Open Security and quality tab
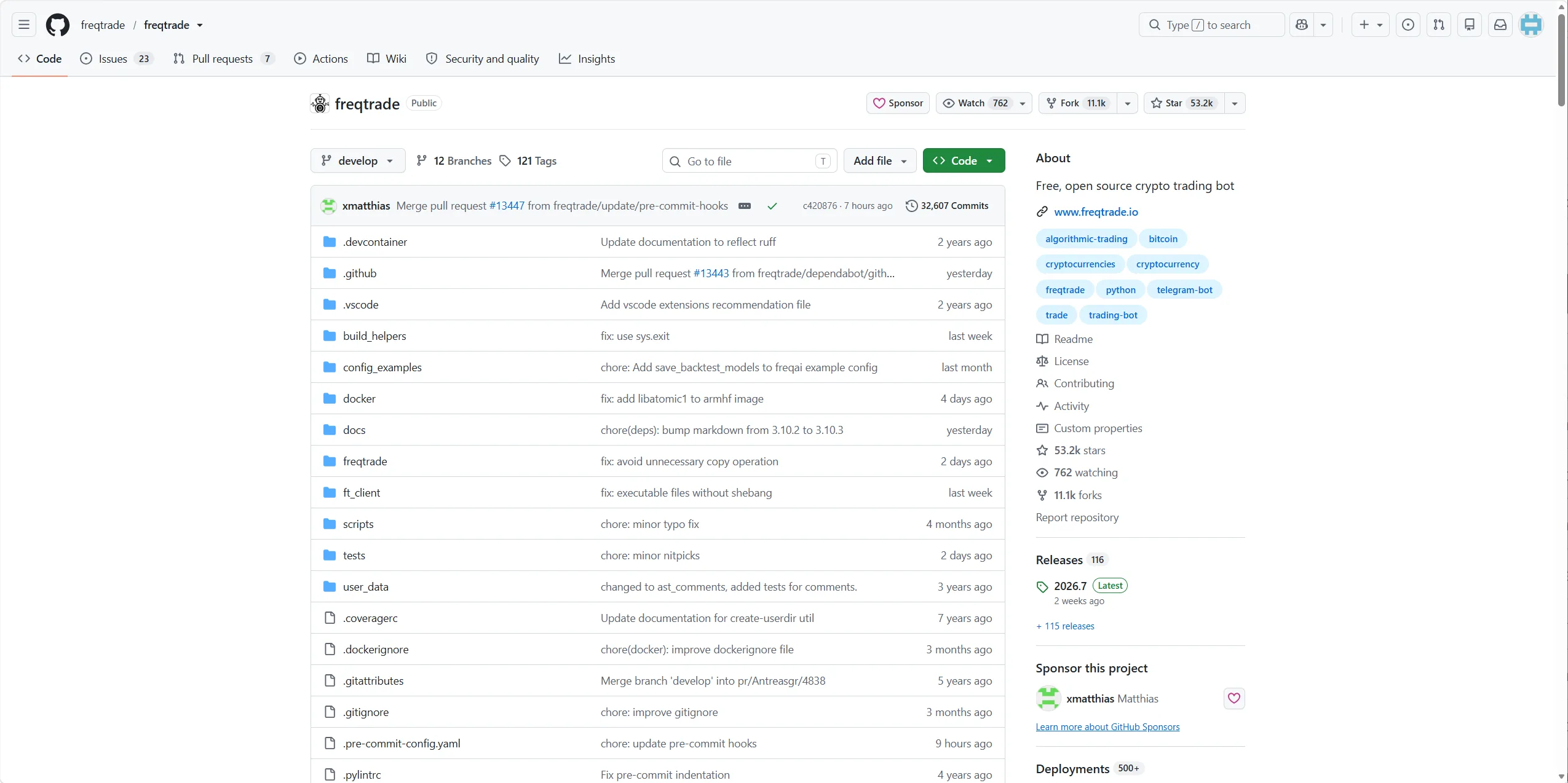The width and height of the screenshot is (1568, 783). tap(483, 58)
